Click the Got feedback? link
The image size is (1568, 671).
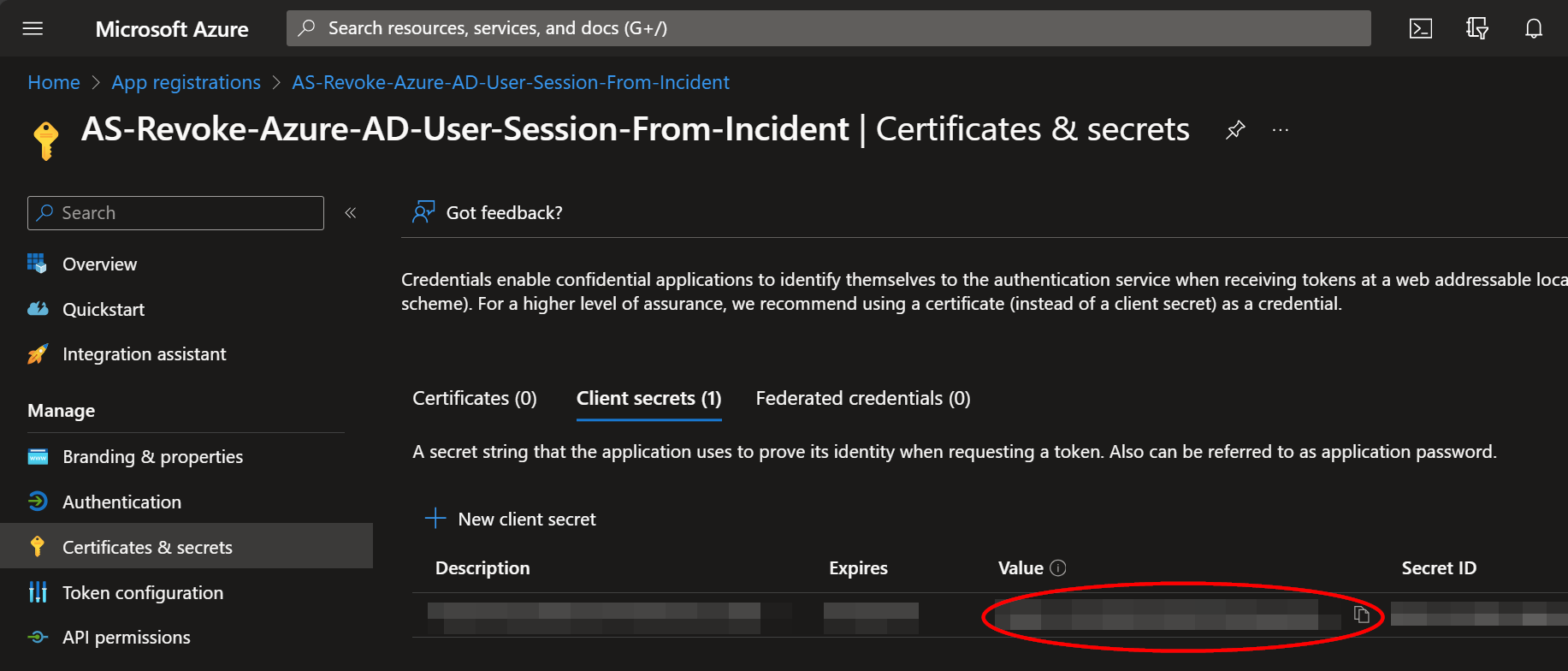(505, 212)
